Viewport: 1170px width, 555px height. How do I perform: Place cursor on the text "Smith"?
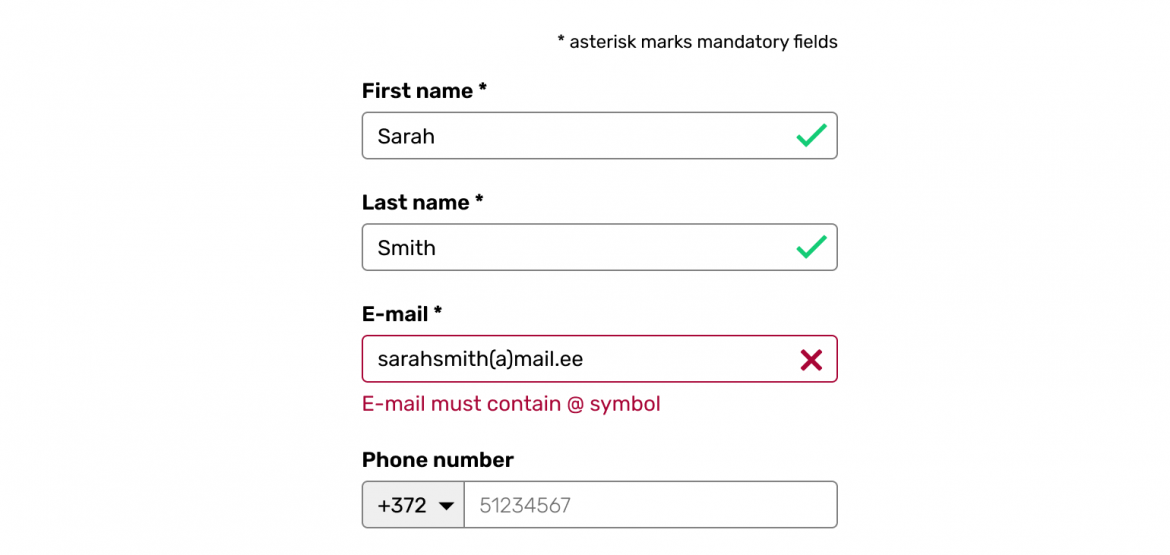pyautogui.click(x=406, y=248)
